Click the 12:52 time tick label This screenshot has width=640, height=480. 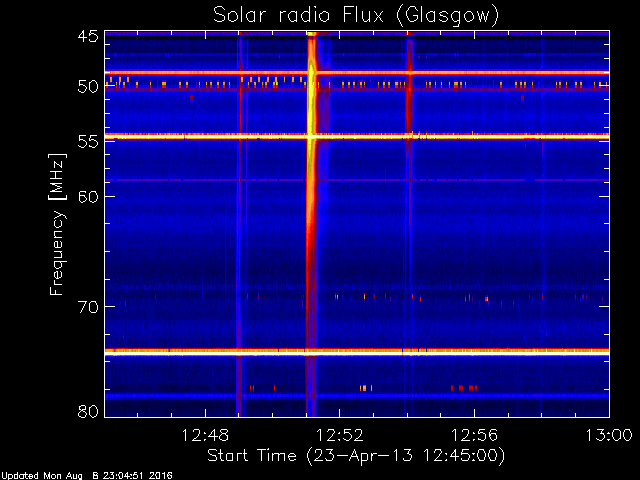click(340, 435)
